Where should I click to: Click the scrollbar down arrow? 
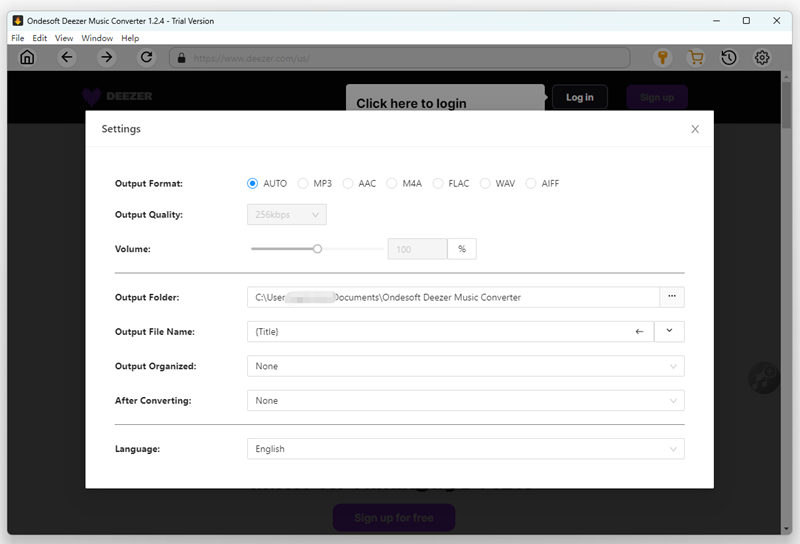point(786,529)
